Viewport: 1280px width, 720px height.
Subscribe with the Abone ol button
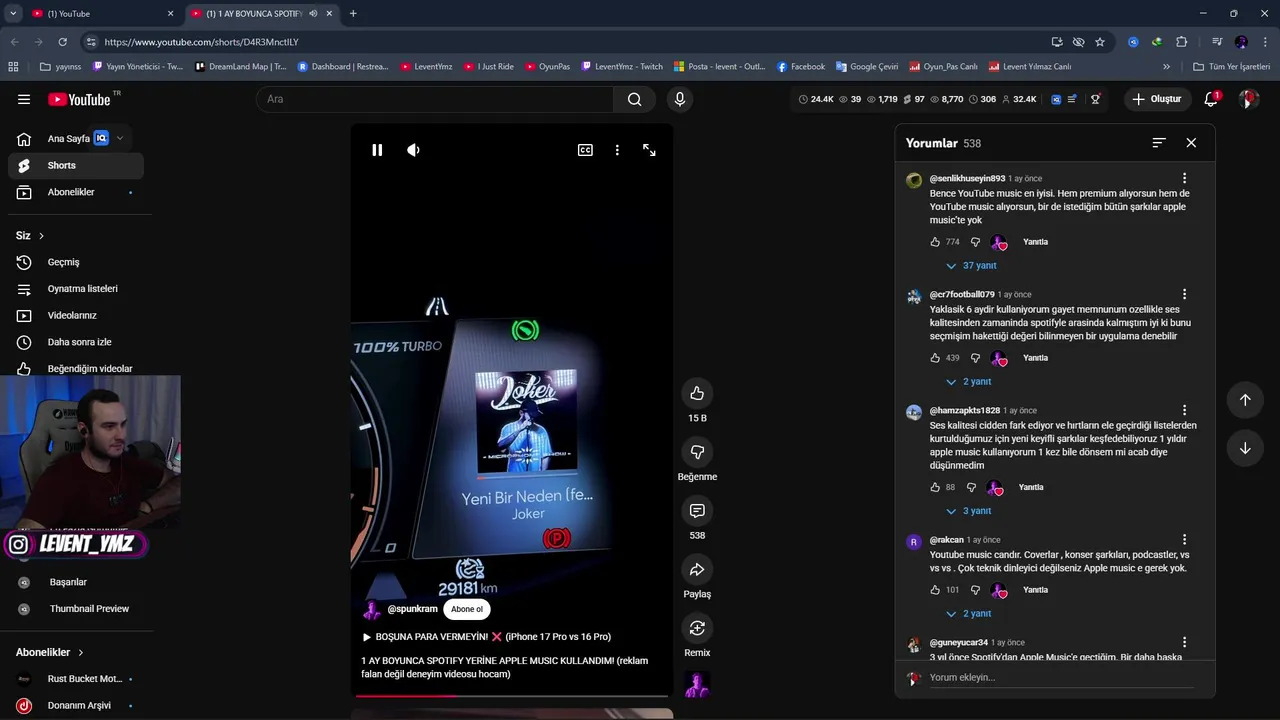click(467, 609)
